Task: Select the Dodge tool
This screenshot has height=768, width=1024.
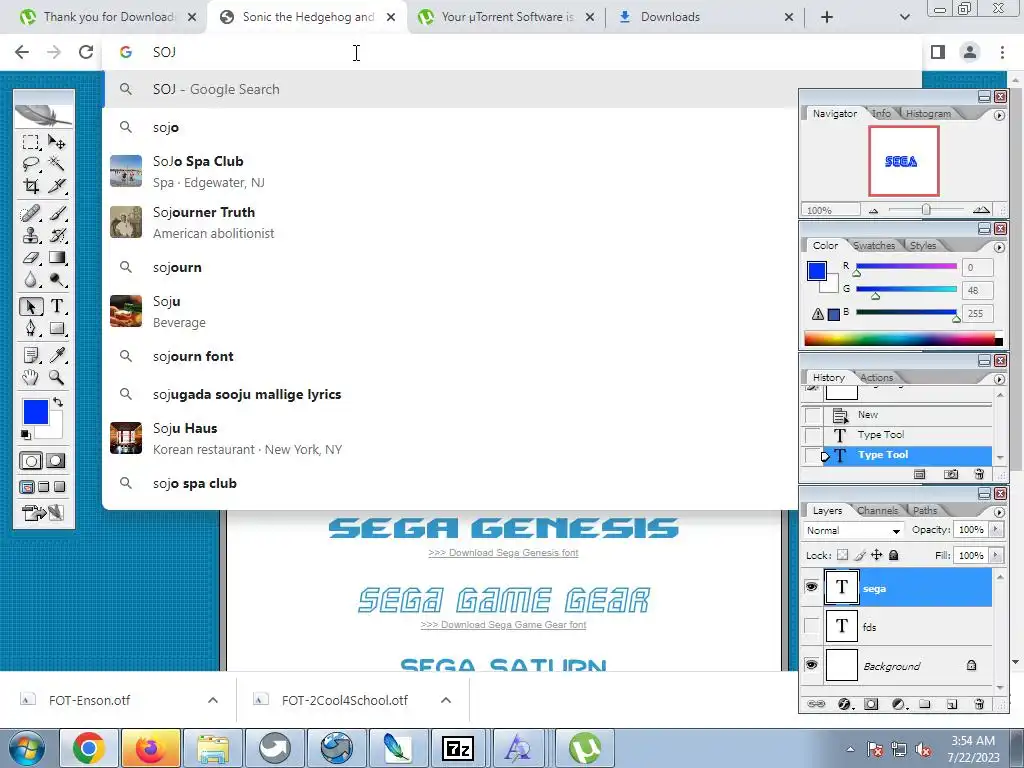Action: [x=57, y=280]
